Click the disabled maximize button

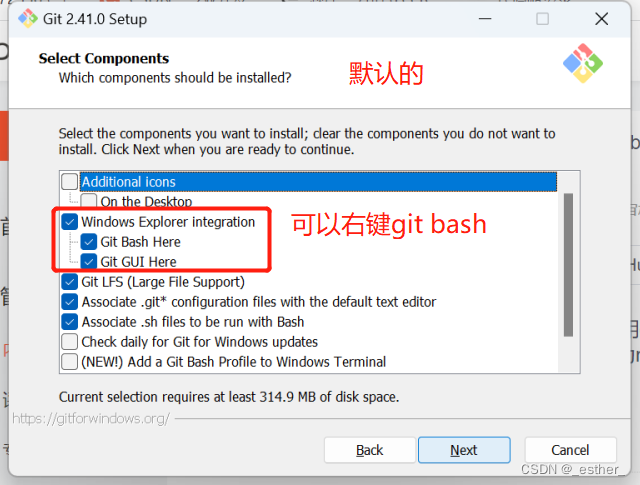pos(542,19)
